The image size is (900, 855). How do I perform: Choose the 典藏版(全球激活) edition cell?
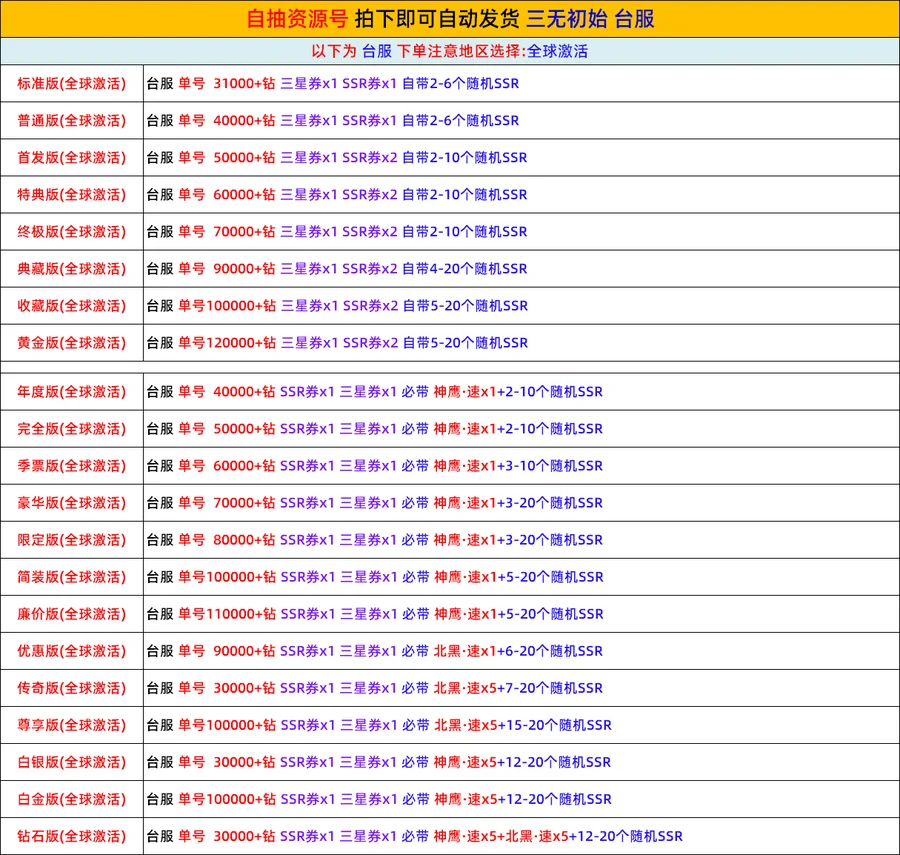pos(72,269)
